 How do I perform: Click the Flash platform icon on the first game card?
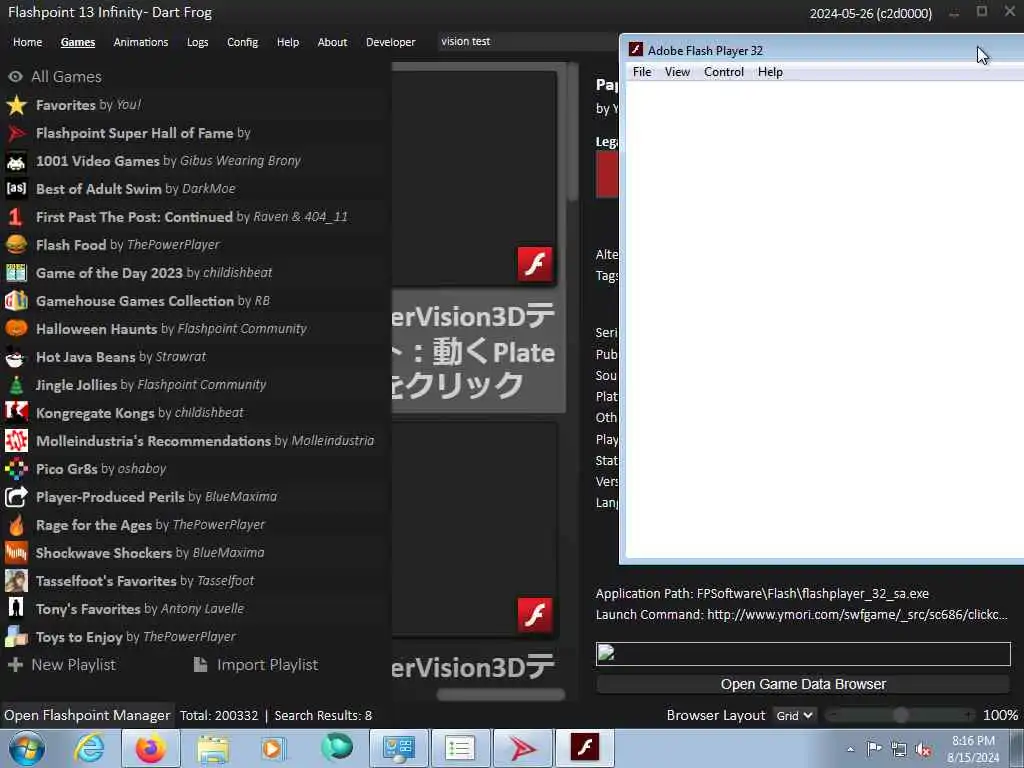point(535,264)
